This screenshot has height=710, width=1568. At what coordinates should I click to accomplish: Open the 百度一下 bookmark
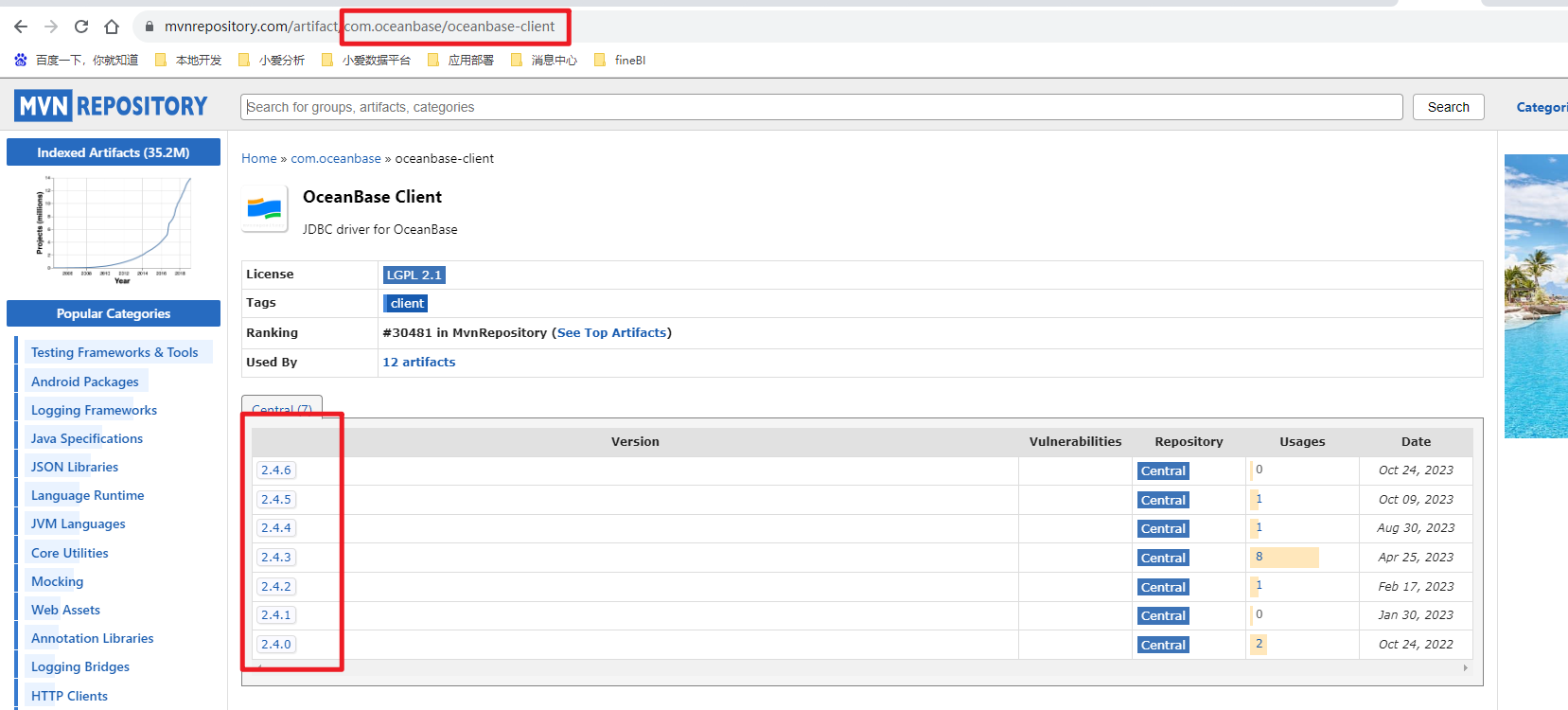click(77, 60)
